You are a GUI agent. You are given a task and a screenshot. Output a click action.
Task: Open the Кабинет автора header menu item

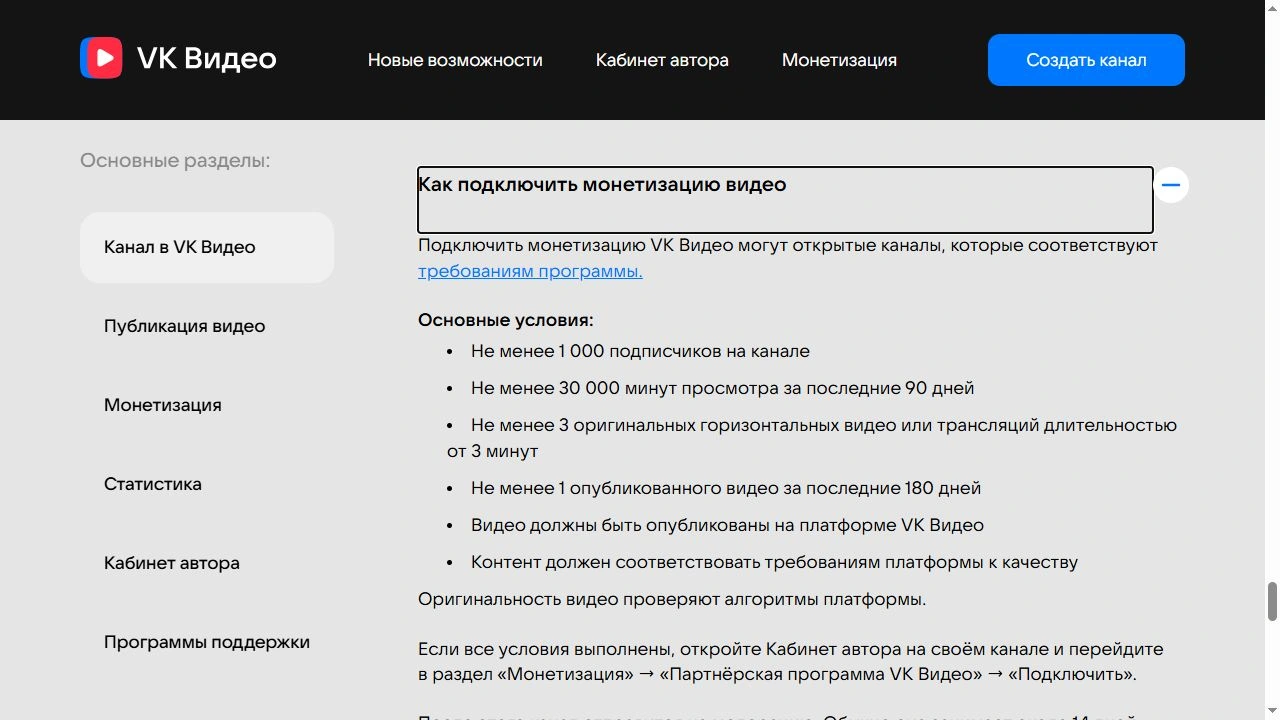pos(662,60)
